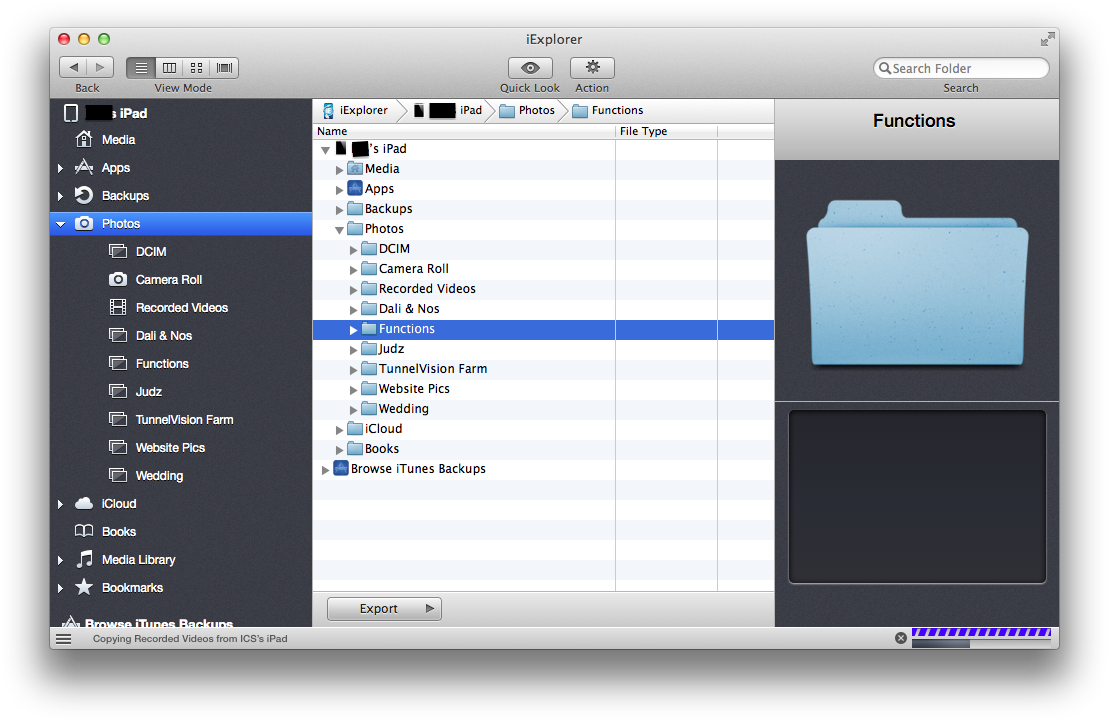Click the Back navigation arrow
Screen dimensions: 1108x720
pyautogui.click(x=74, y=67)
